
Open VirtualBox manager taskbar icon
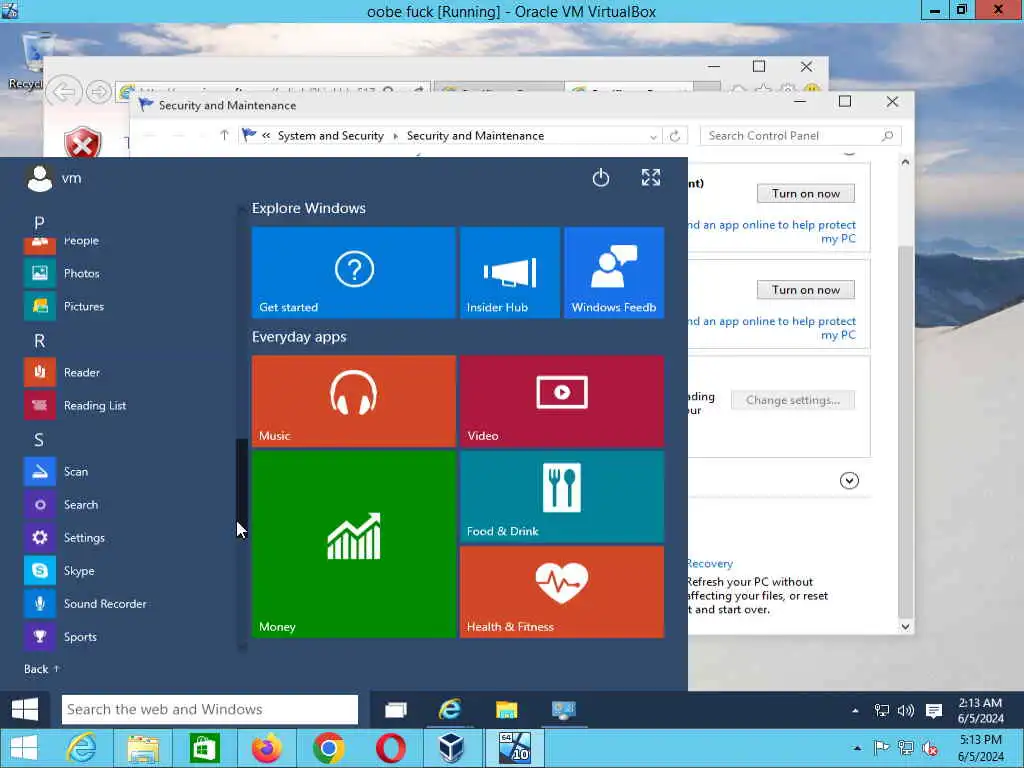click(451, 748)
